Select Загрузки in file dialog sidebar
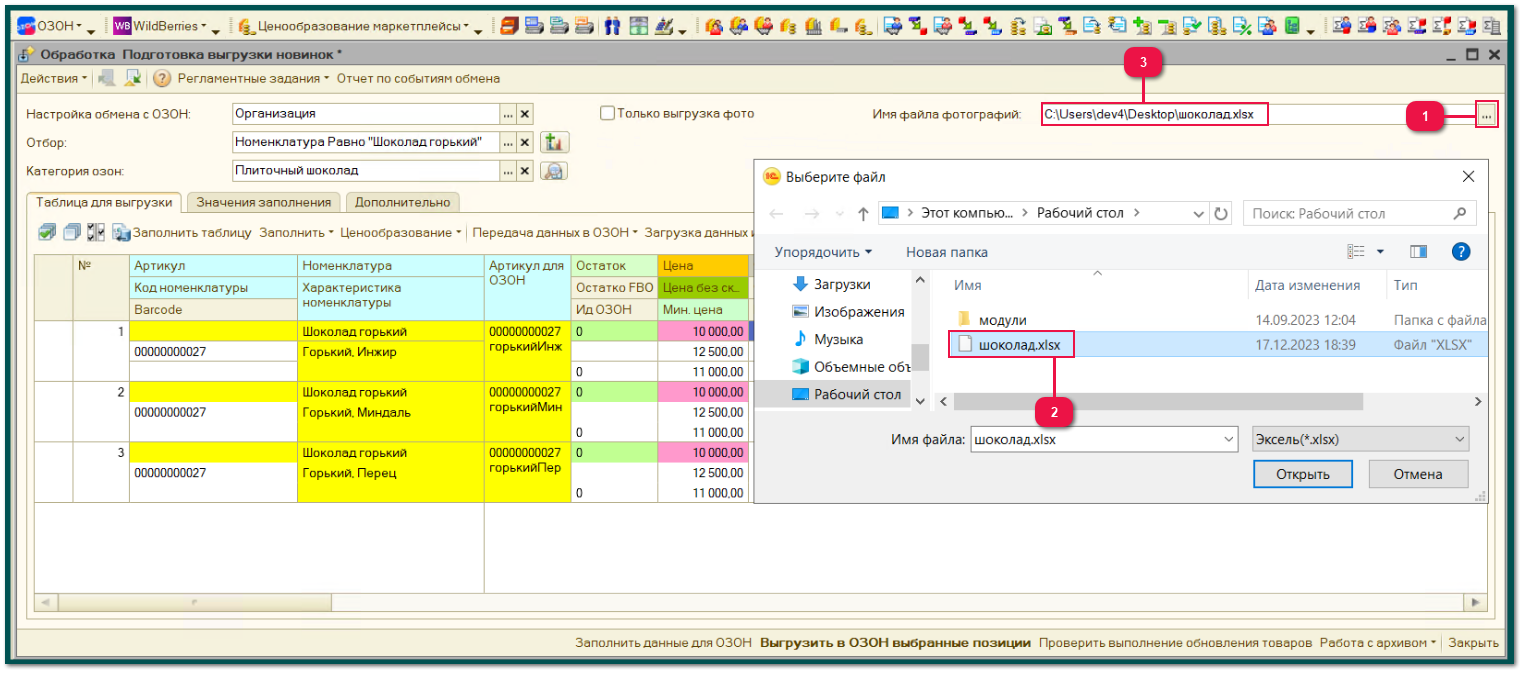 click(841, 284)
